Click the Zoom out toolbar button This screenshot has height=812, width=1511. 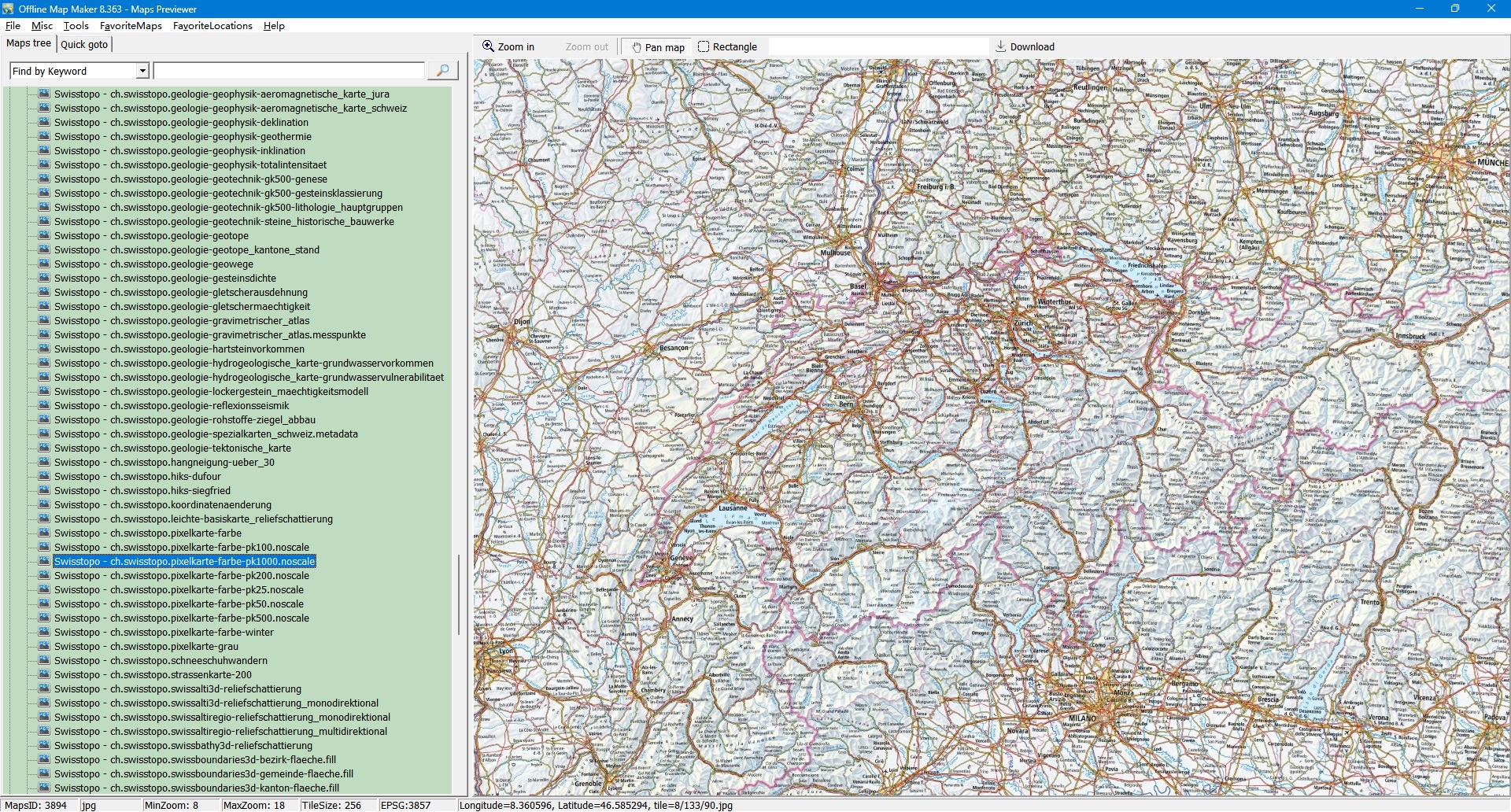tap(586, 46)
